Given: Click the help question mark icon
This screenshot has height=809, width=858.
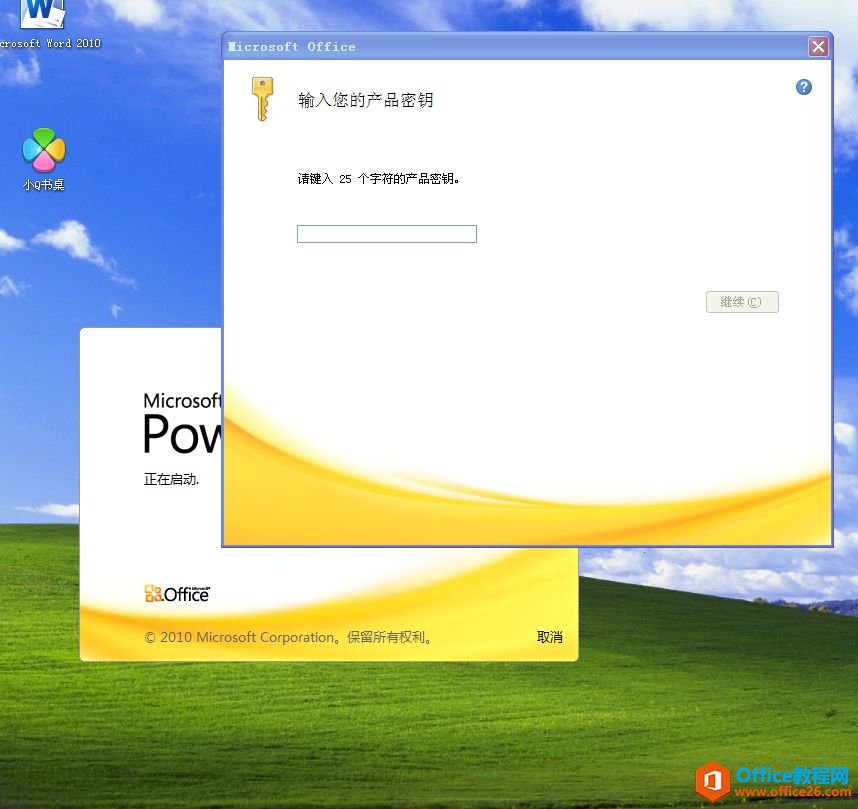Looking at the screenshot, I should 803,87.
